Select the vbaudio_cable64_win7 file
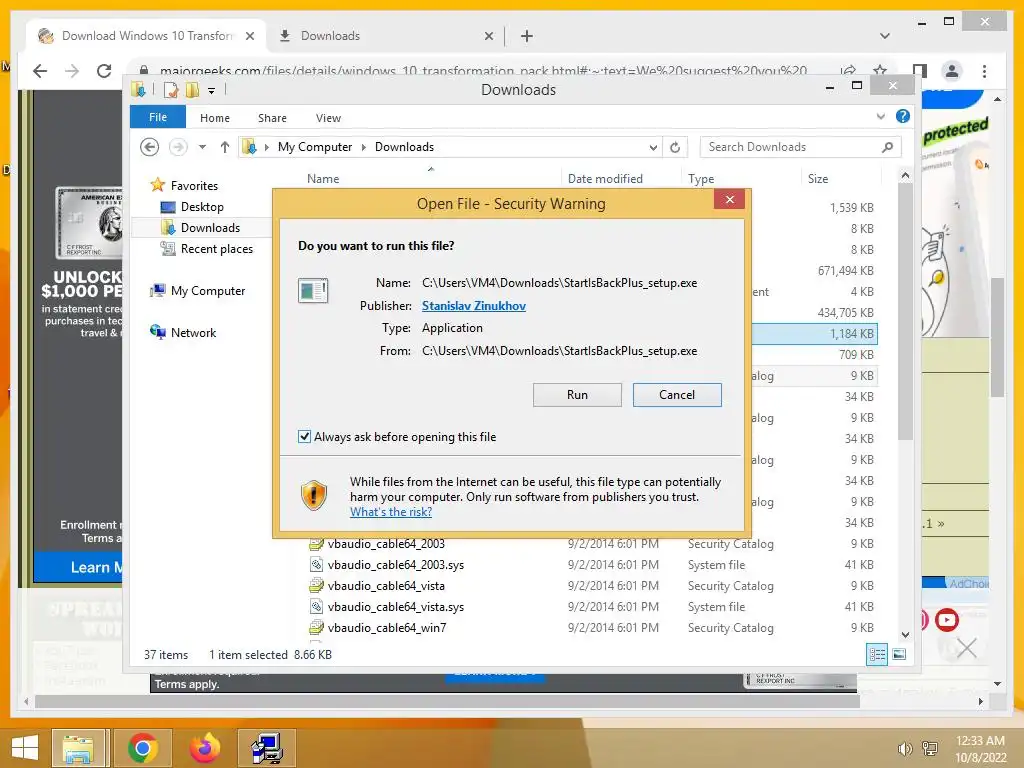 click(387, 628)
